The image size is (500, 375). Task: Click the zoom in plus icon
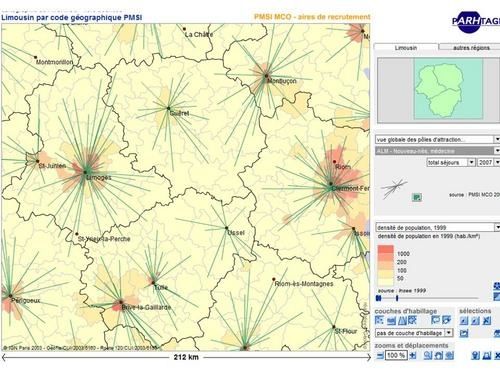413,355
